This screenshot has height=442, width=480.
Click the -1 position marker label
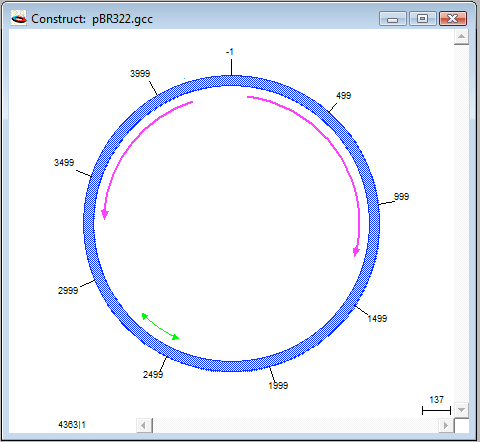click(x=230, y=52)
